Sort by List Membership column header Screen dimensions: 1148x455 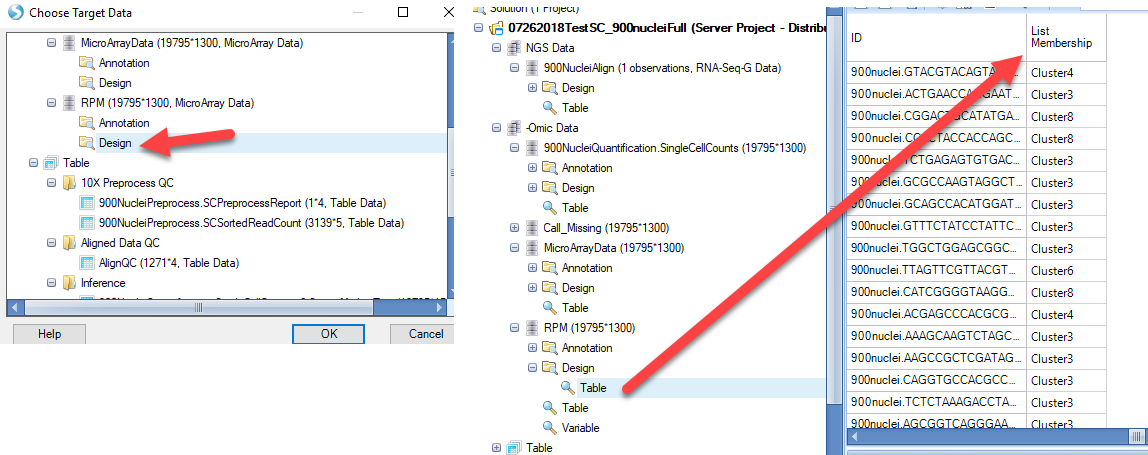(1066, 35)
